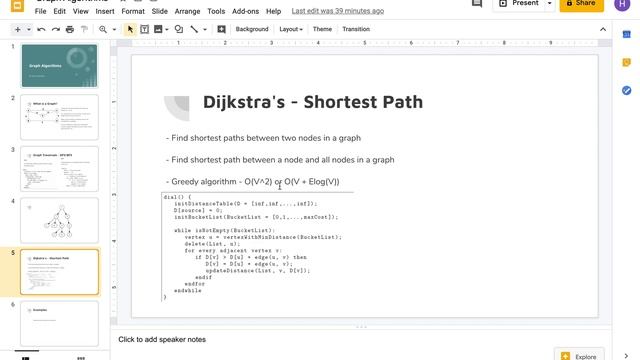The width and height of the screenshot is (640, 360).
Task: Select slide 6 Examples thumbnail
Action: pyautogui.click(x=60, y=324)
